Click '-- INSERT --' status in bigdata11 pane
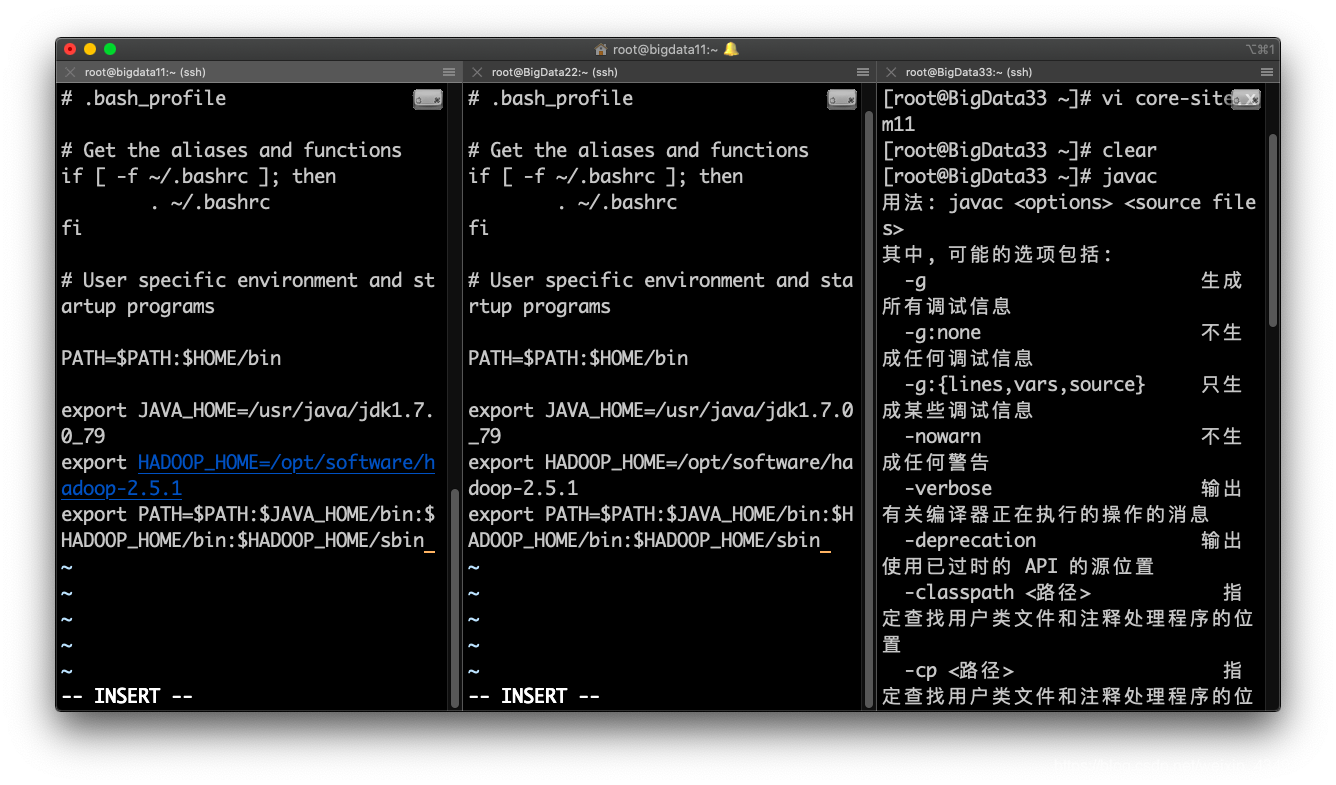 tap(127, 696)
